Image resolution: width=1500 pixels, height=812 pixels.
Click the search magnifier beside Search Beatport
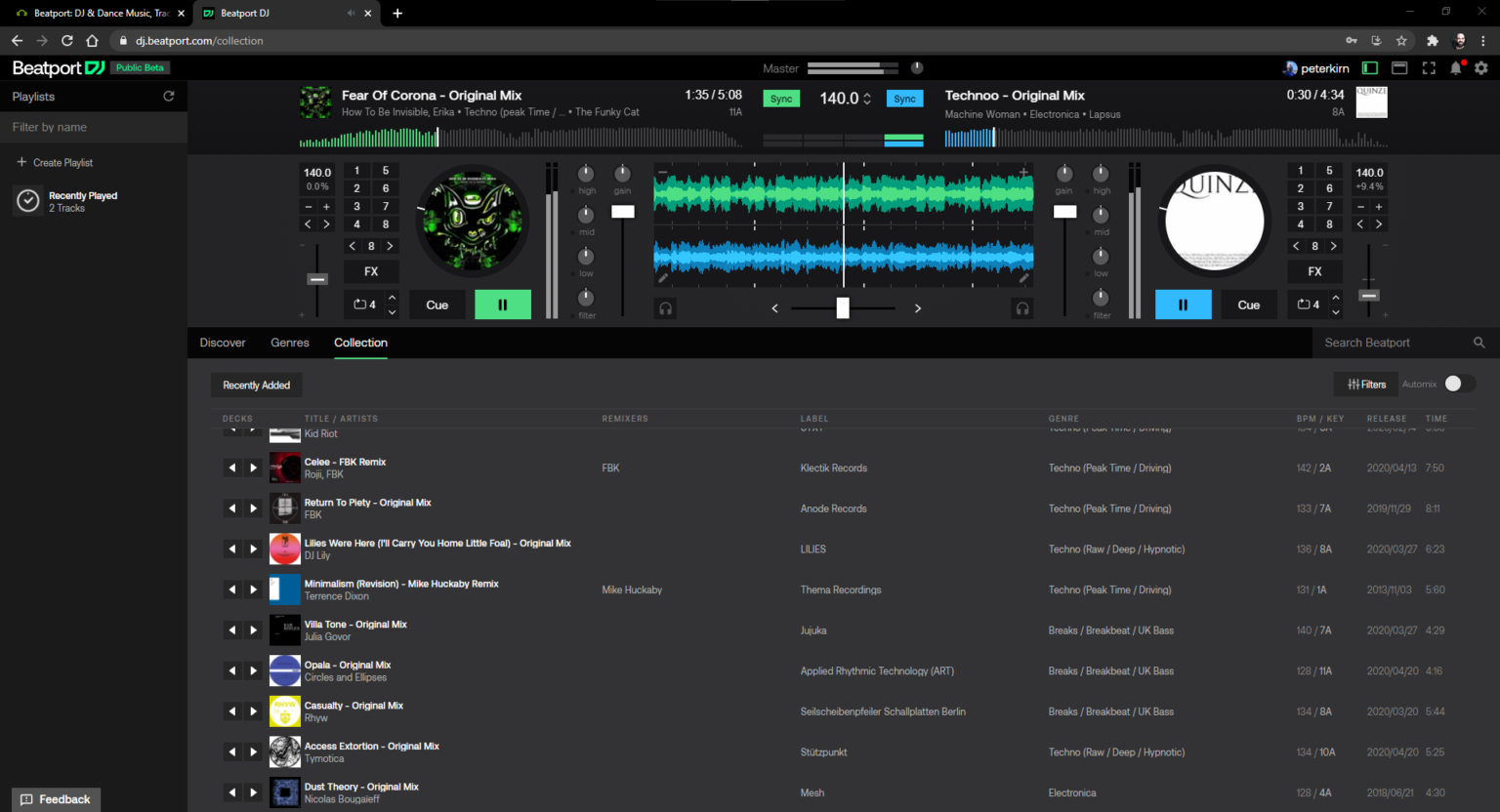(1479, 343)
